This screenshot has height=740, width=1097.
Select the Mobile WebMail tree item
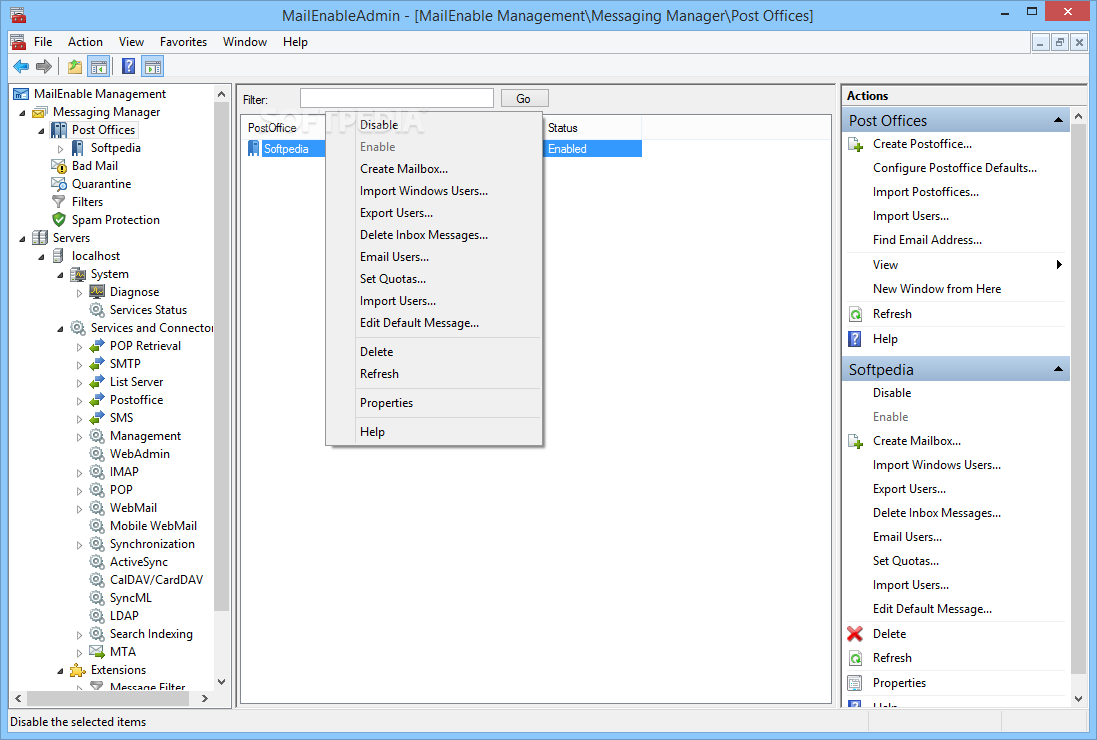[153, 526]
